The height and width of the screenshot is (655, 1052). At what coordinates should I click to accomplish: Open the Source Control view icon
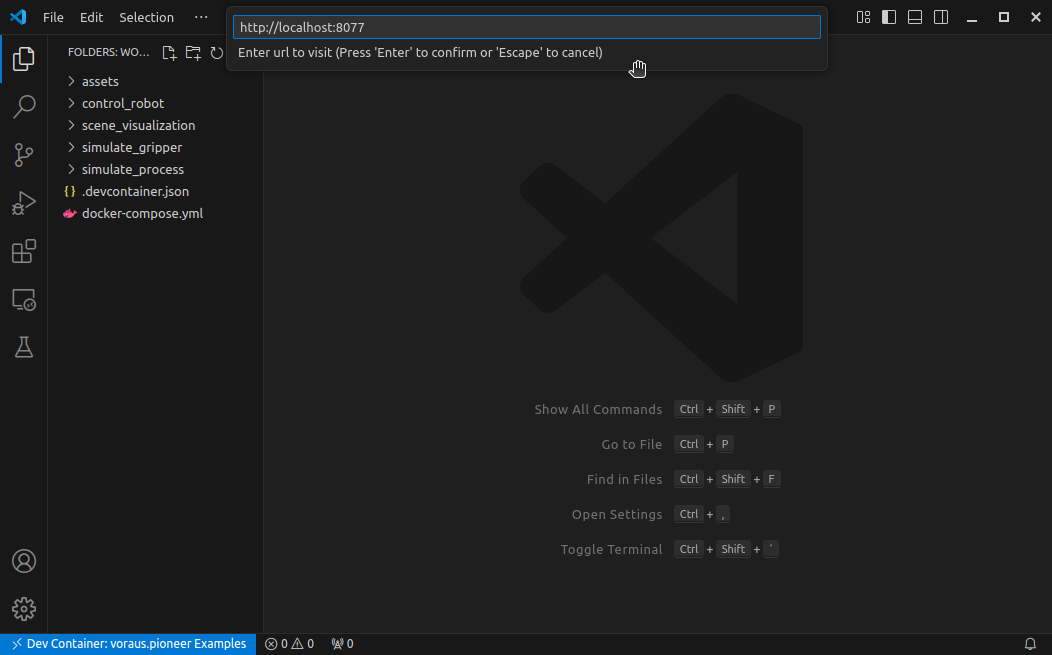tap(23, 155)
